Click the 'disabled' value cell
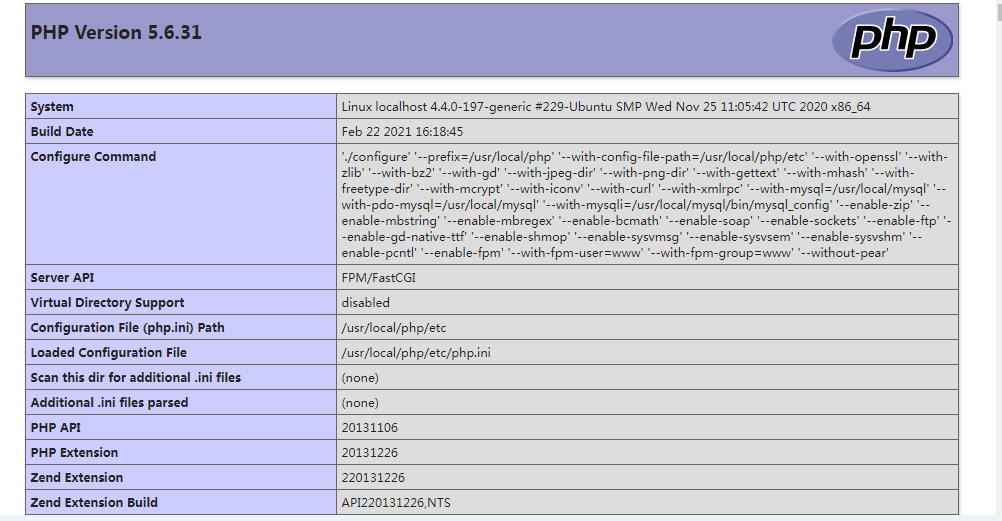1002x521 pixels. (x=365, y=303)
